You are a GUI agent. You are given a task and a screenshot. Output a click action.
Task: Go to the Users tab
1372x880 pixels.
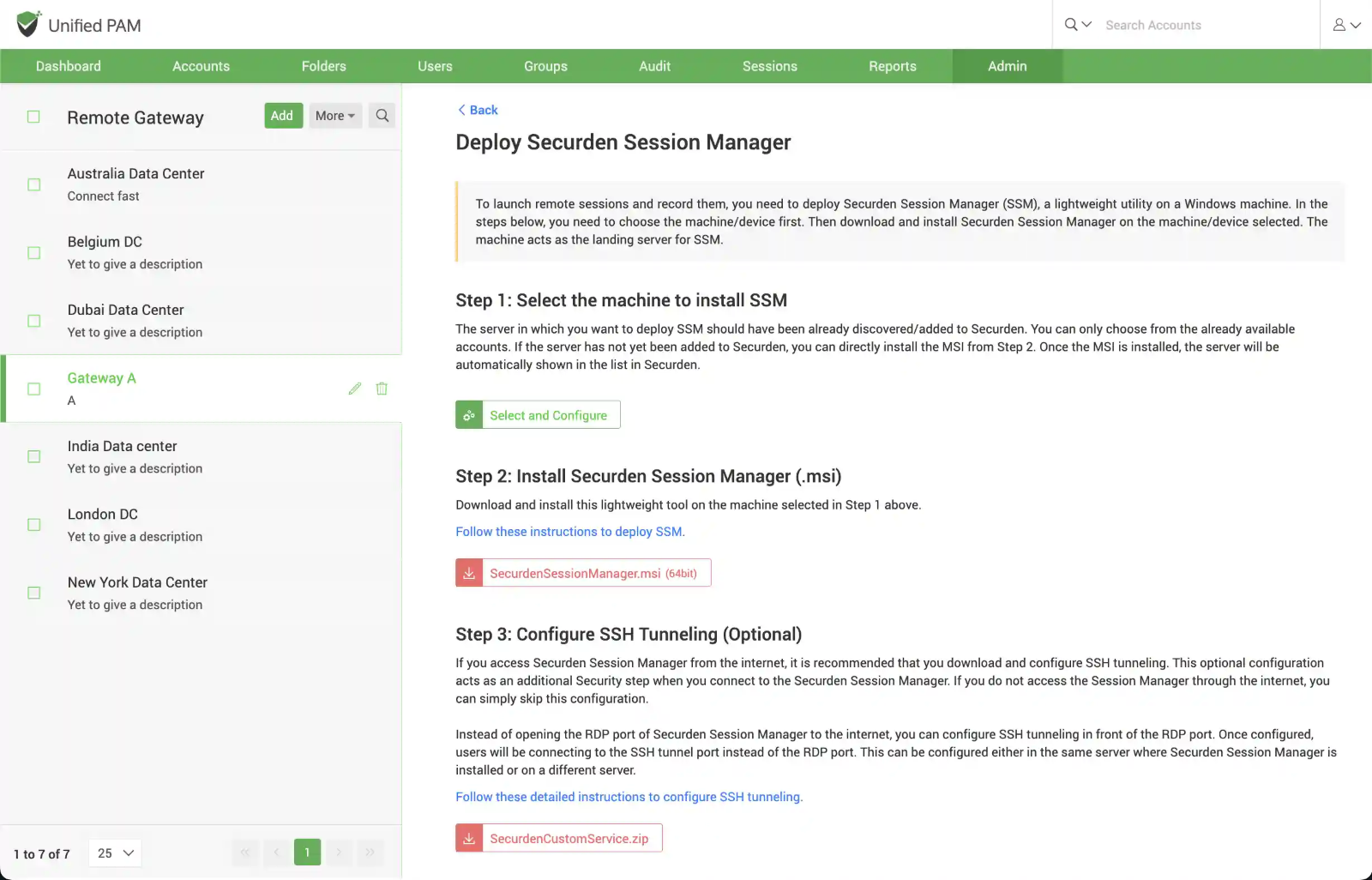(x=435, y=66)
